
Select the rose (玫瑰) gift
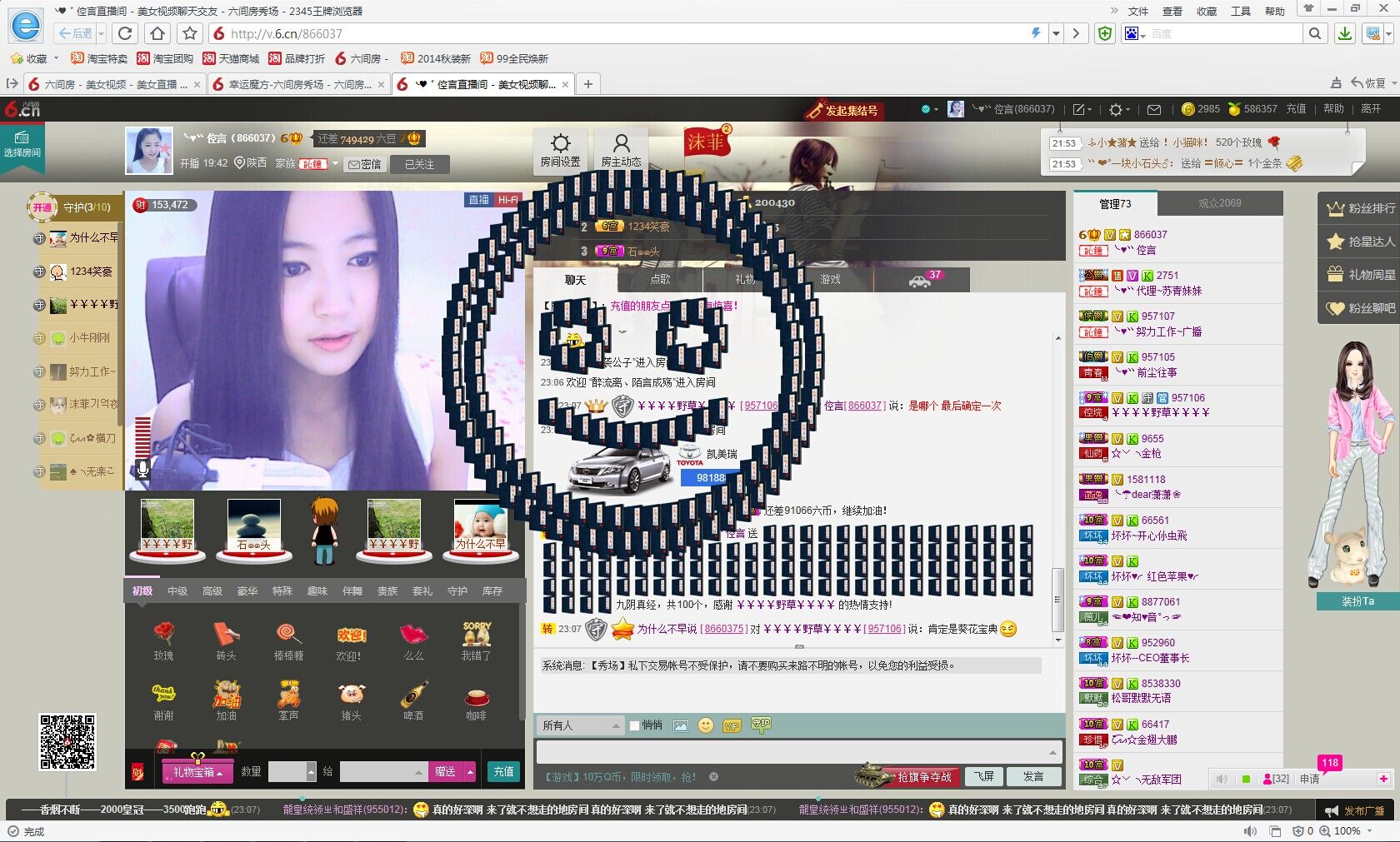point(164,641)
